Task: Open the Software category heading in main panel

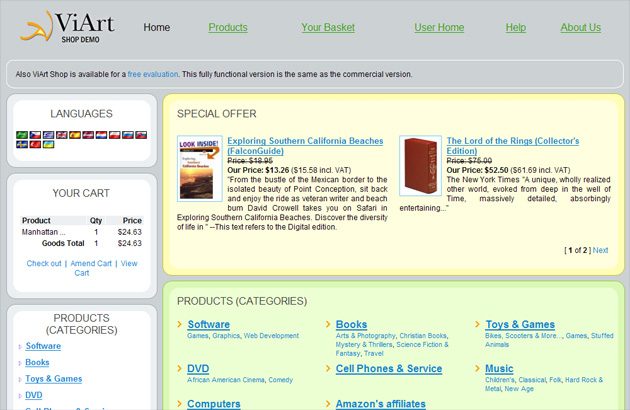Action: 209,324
